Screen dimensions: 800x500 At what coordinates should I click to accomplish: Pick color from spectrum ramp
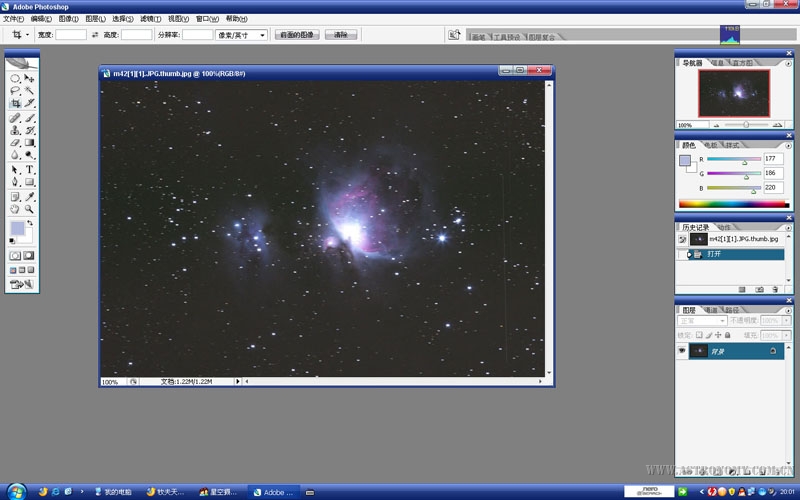click(734, 204)
